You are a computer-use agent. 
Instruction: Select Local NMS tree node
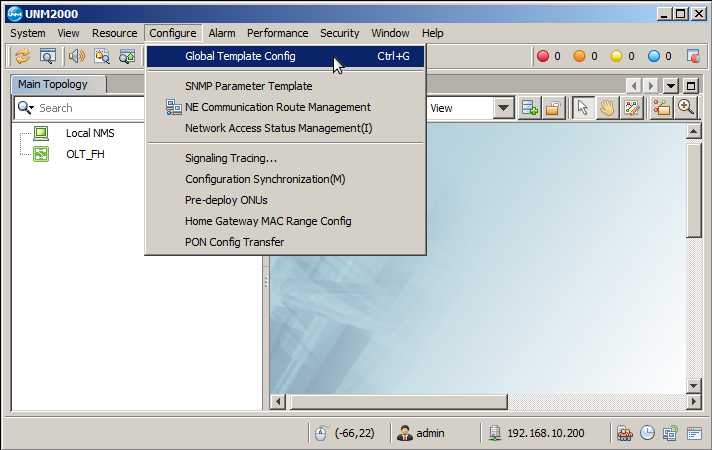pos(90,133)
